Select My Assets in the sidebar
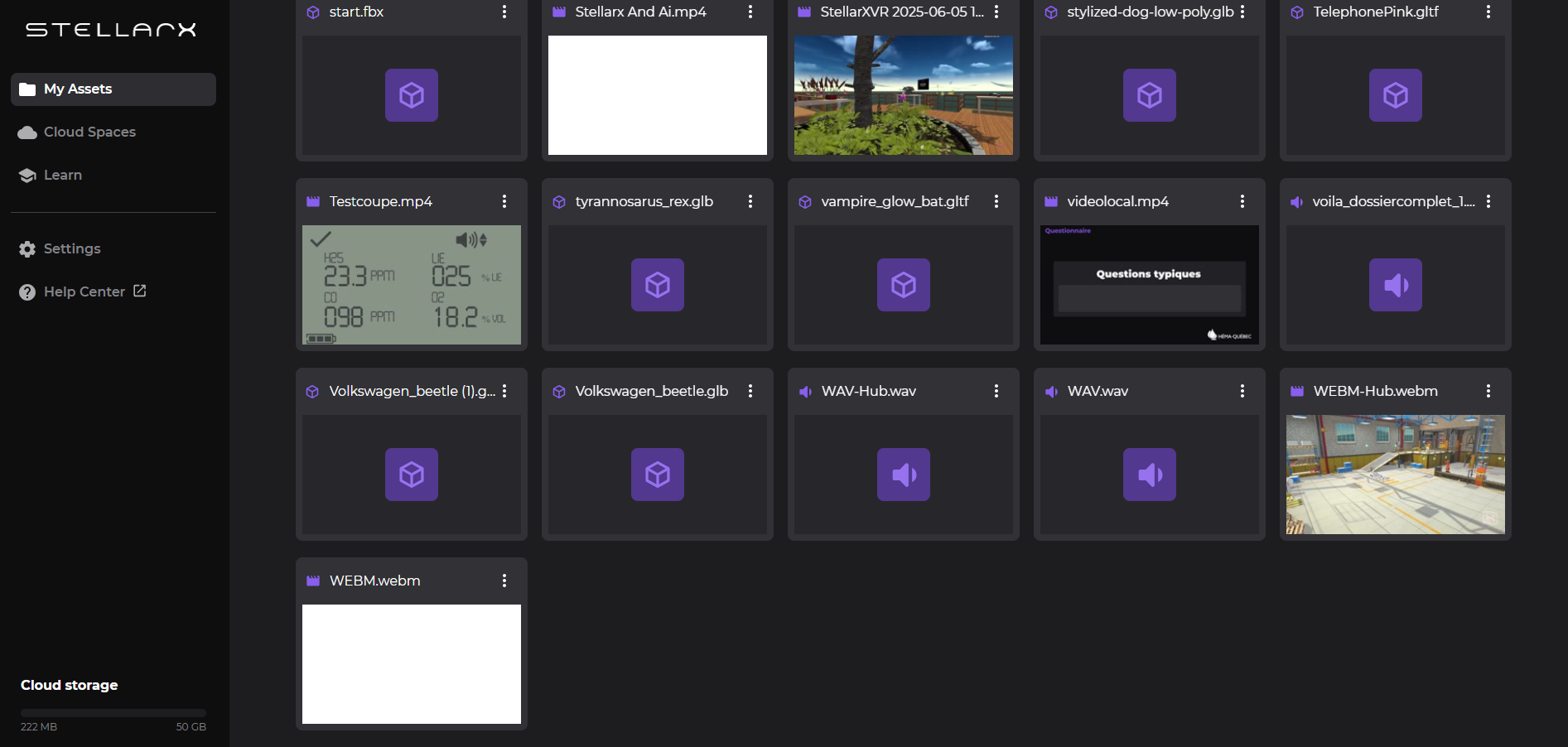This screenshot has height=747, width=1568. [78, 89]
